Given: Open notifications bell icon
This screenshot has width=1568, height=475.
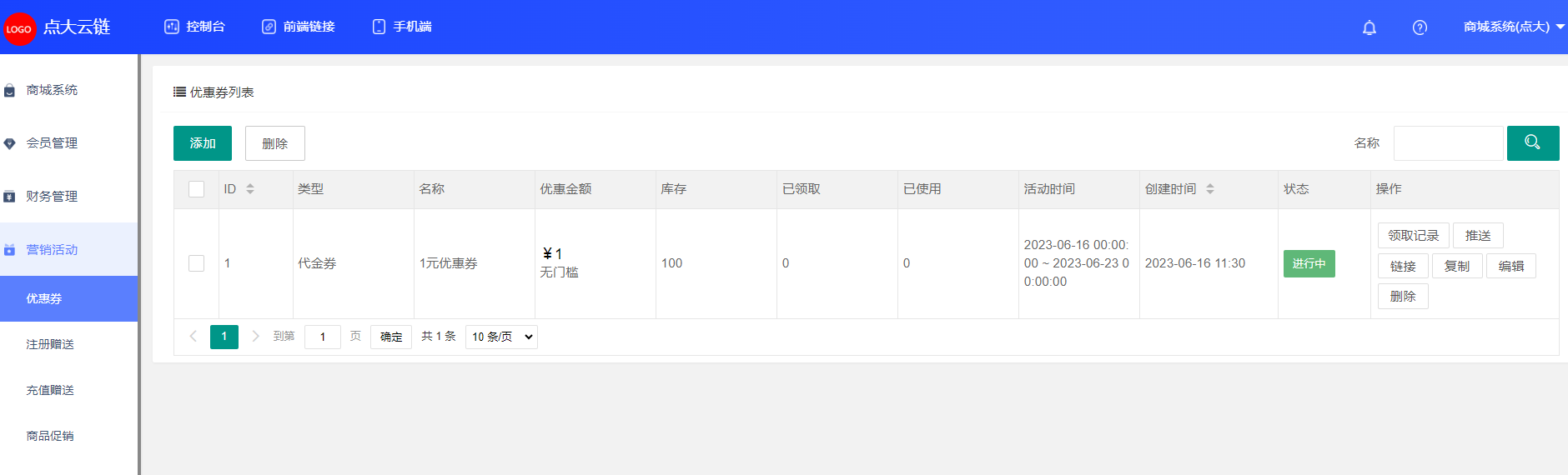Looking at the screenshot, I should (x=1369, y=27).
